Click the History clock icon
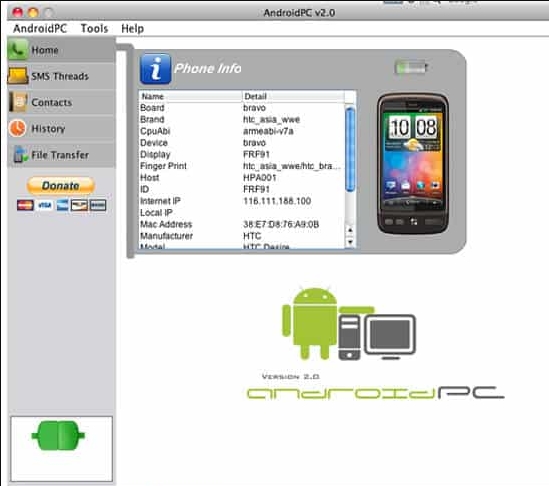 [x=18, y=128]
